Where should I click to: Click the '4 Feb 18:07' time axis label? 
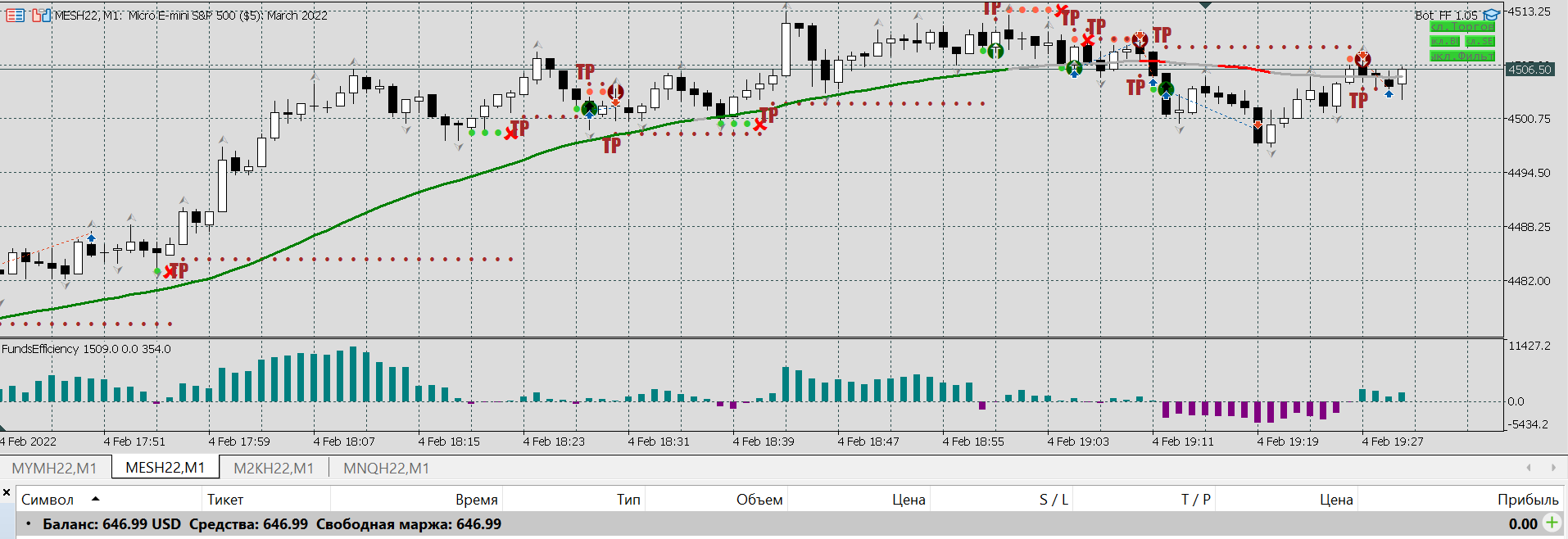(x=344, y=442)
